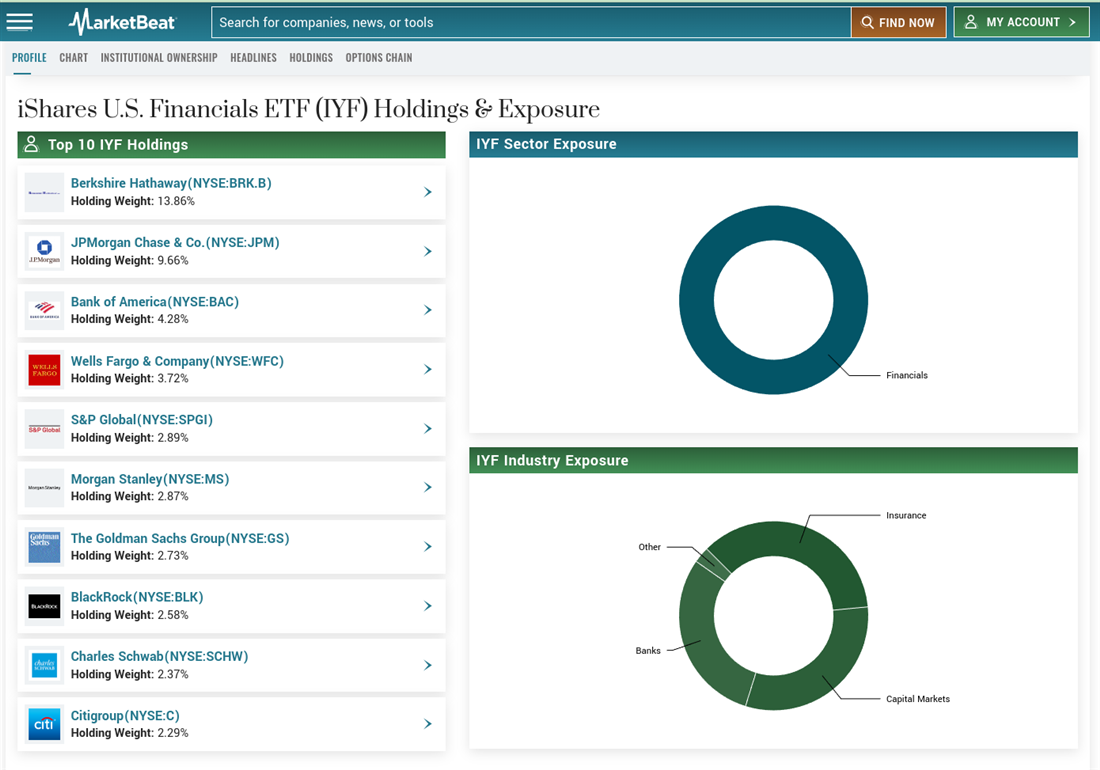Open the hamburger navigation menu
The height and width of the screenshot is (770, 1100).
tap(19, 22)
